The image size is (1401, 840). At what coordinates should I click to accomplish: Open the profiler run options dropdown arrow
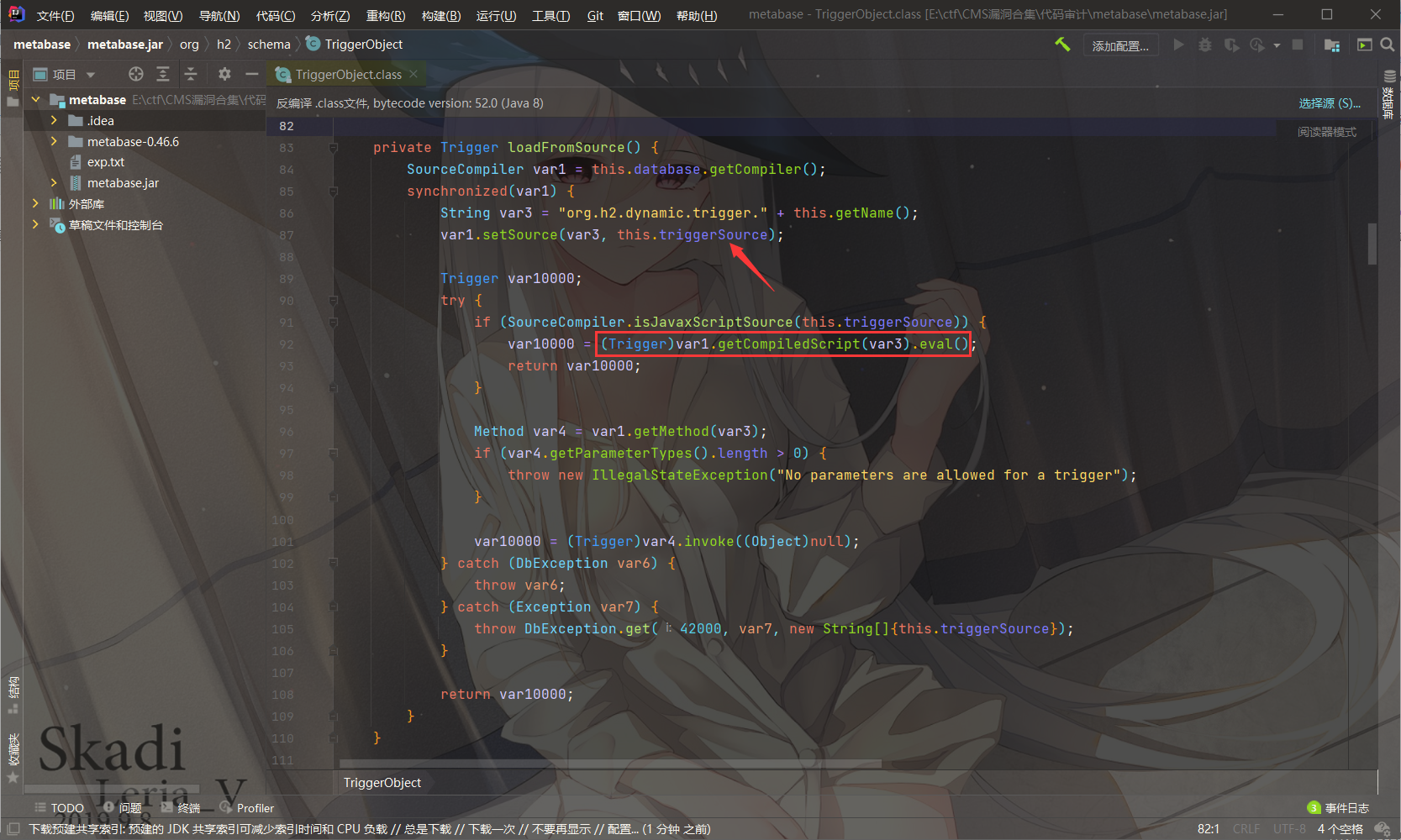coord(1277,45)
